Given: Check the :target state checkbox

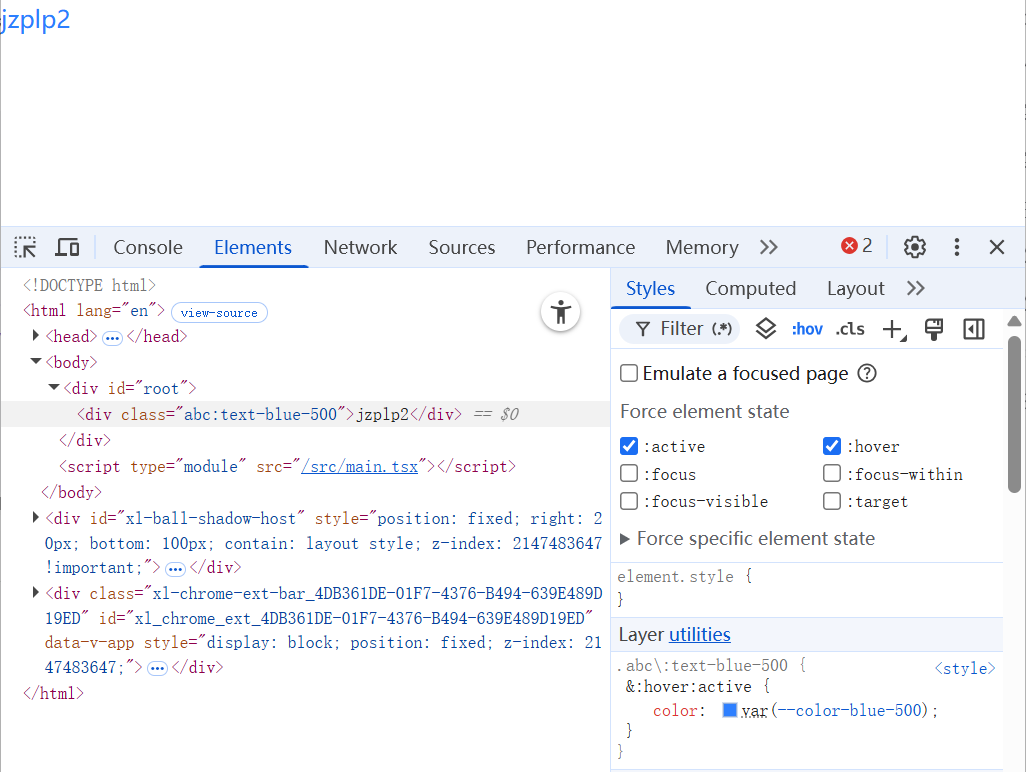Looking at the screenshot, I should point(832,501).
